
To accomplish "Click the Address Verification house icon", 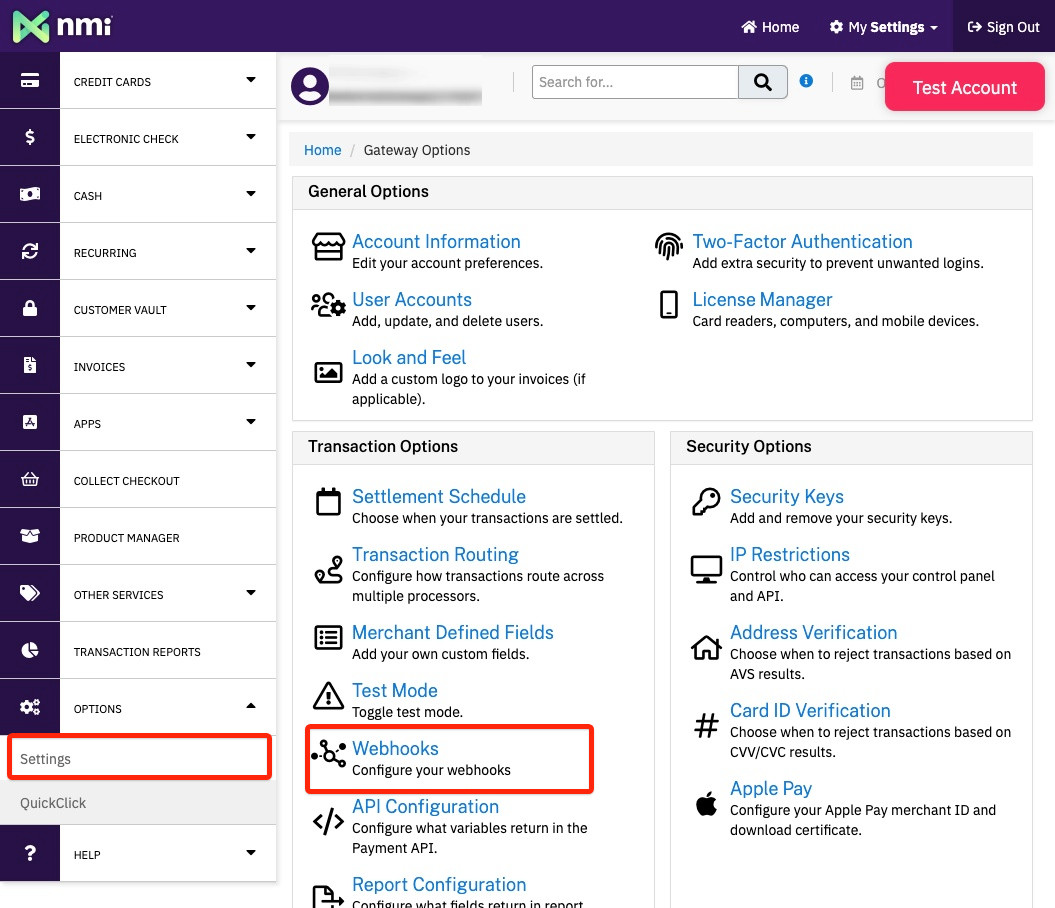I will tap(706, 648).
